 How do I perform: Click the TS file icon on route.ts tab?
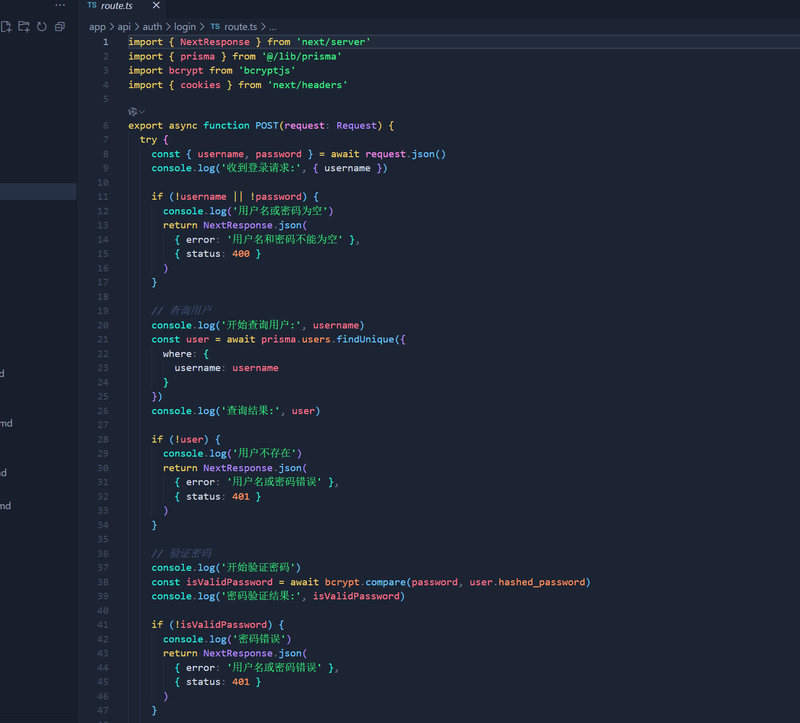(x=92, y=5)
